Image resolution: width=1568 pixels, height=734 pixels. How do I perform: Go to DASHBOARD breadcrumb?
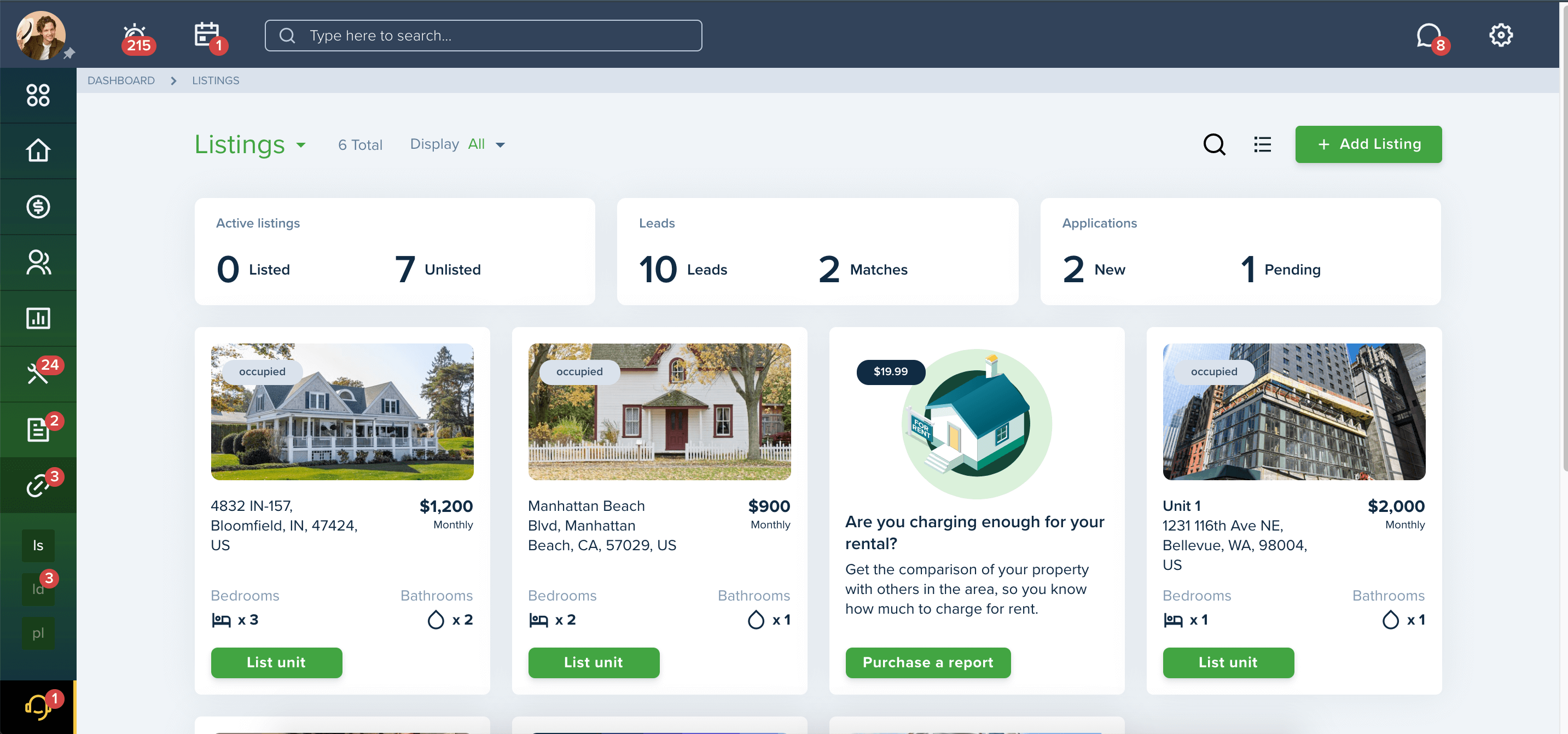tap(121, 80)
